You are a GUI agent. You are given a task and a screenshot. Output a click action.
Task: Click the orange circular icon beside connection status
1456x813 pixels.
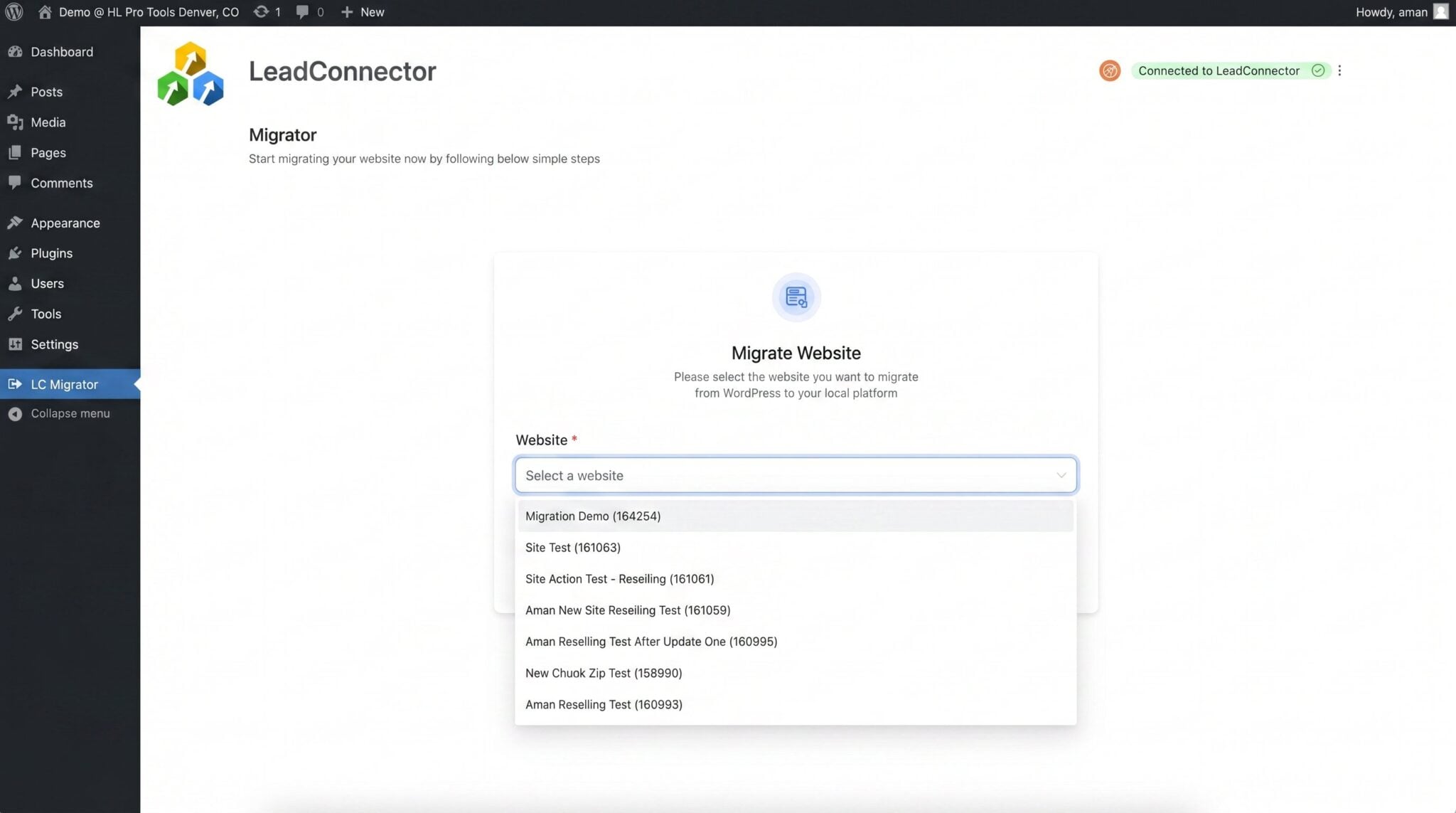coord(1109,70)
